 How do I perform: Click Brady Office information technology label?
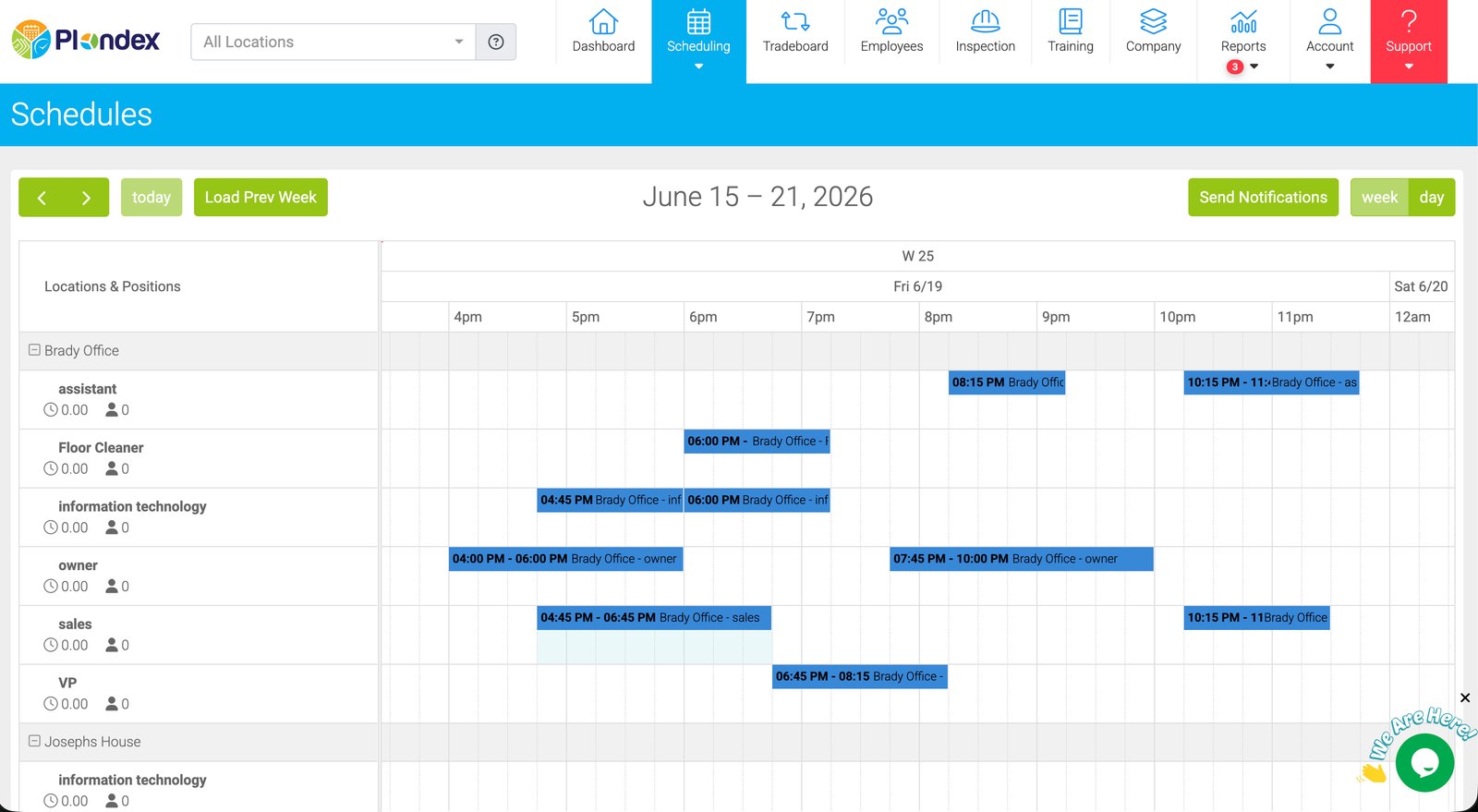[132, 506]
